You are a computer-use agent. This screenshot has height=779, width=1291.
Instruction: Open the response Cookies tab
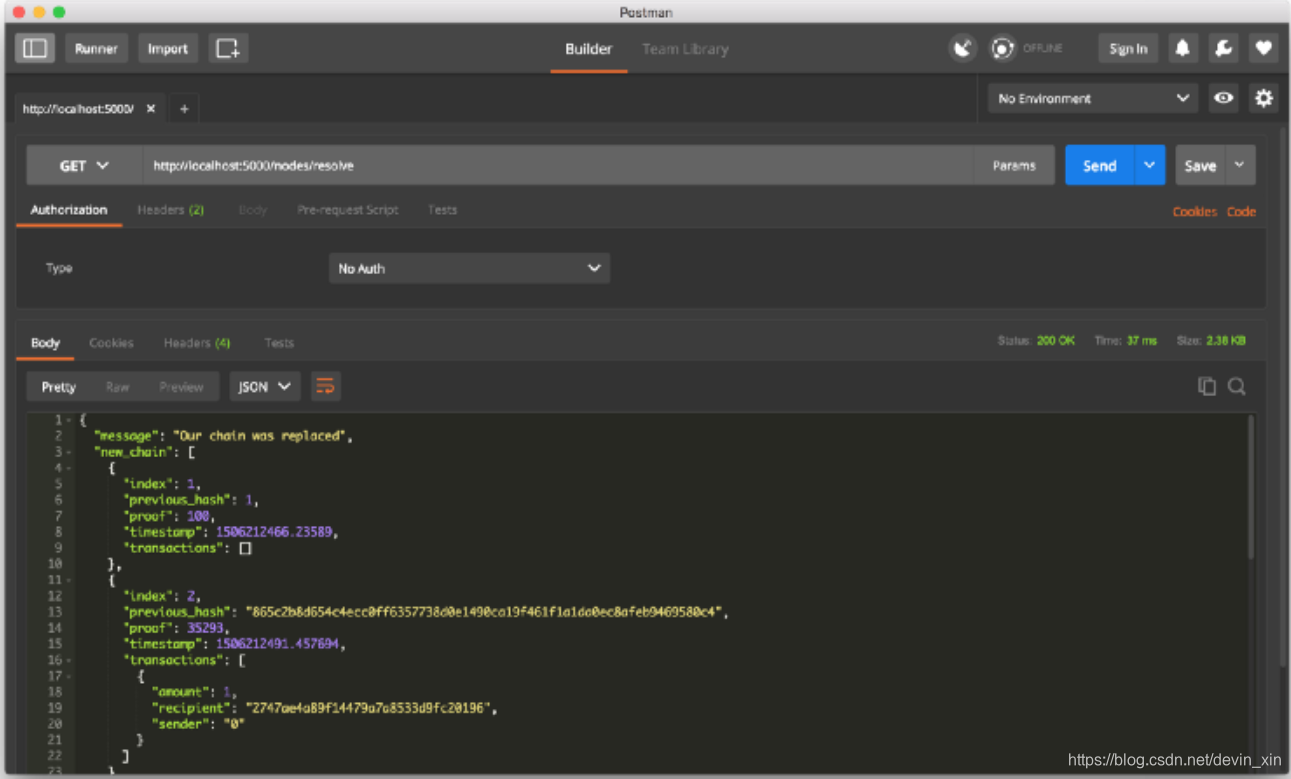pyautogui.click(x=111, y=343)
